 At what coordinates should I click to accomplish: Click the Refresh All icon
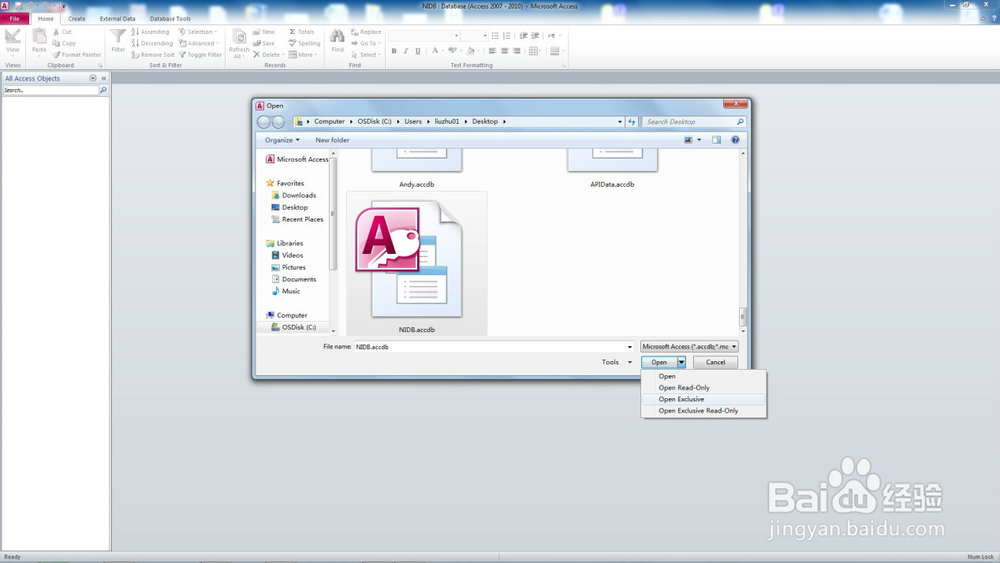tap(239, 37)
